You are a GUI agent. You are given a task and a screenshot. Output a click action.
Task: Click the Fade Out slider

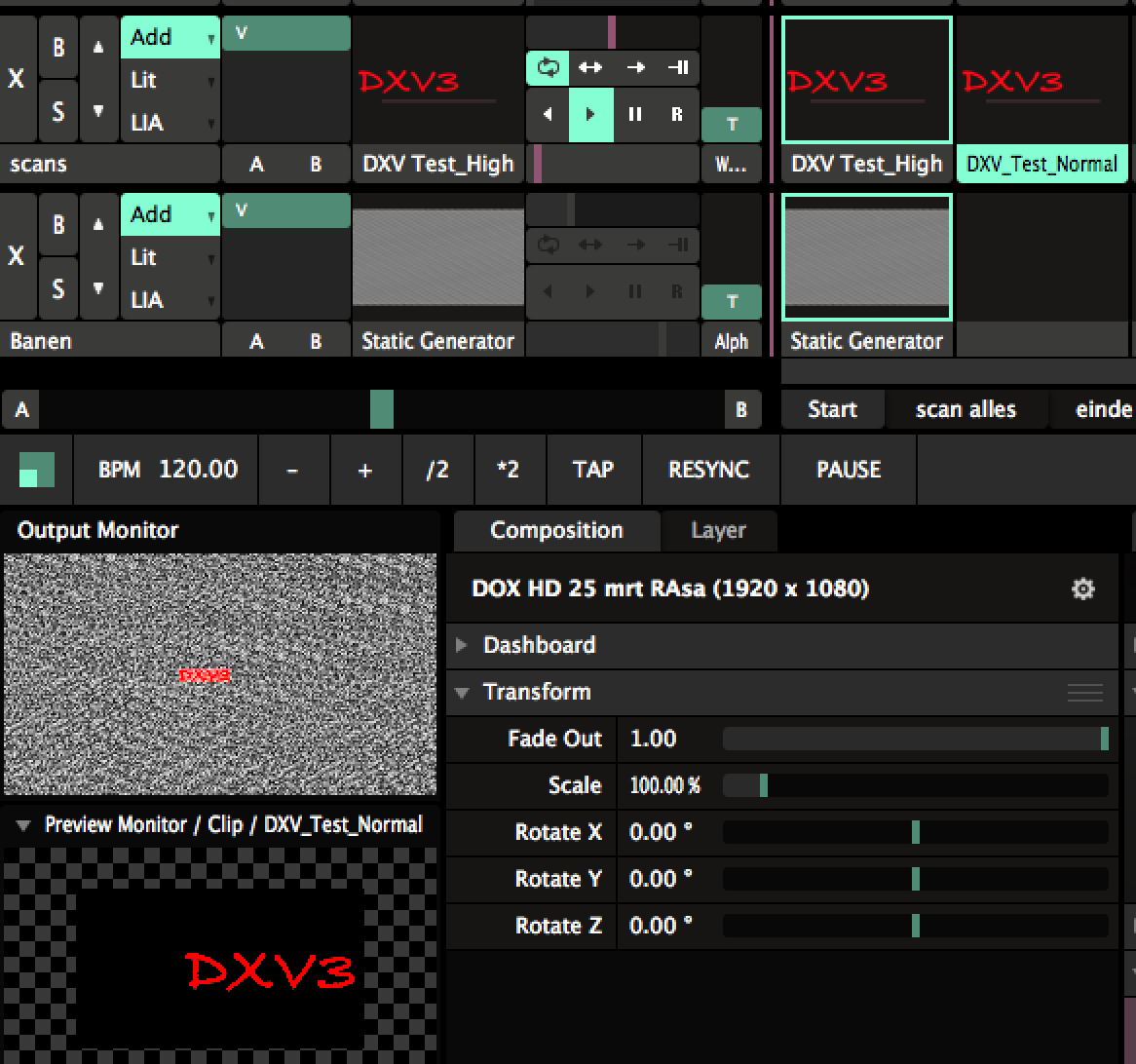tap(915, 739)
